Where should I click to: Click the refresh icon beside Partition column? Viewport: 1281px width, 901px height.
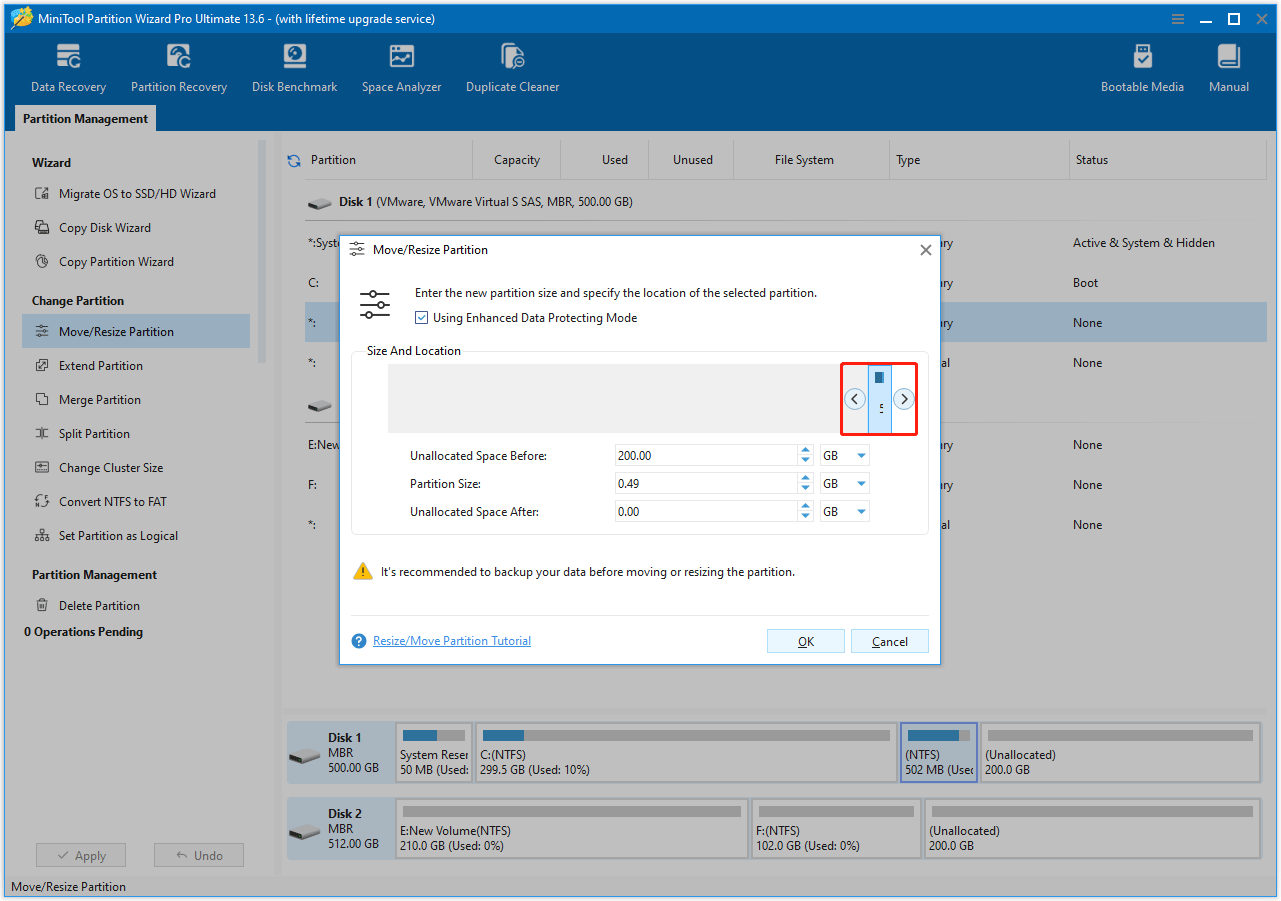point(294,160)
